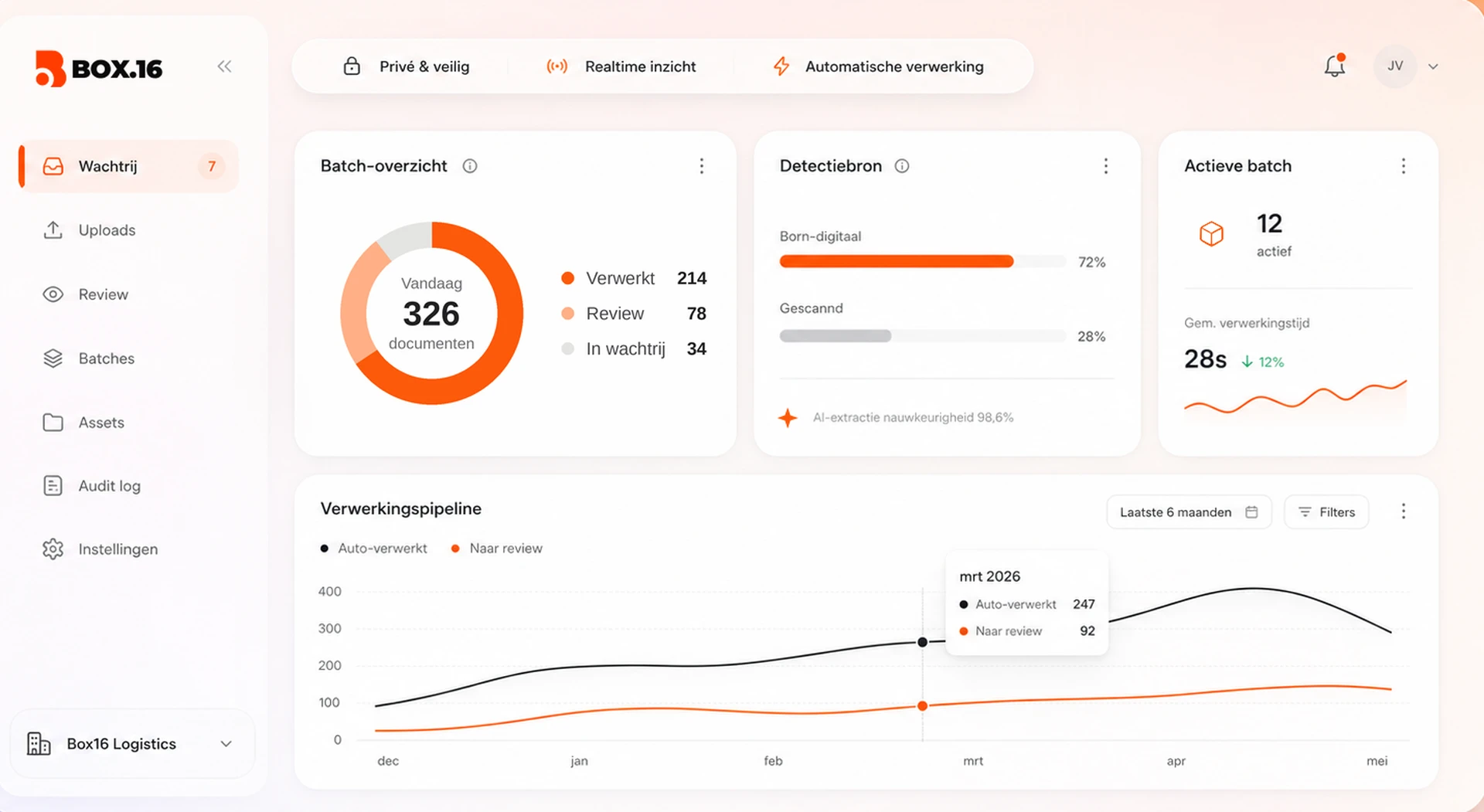1484x812 pixels.
Task: Click the Born-digitaal progress bar
Action: tap(923, 262)
